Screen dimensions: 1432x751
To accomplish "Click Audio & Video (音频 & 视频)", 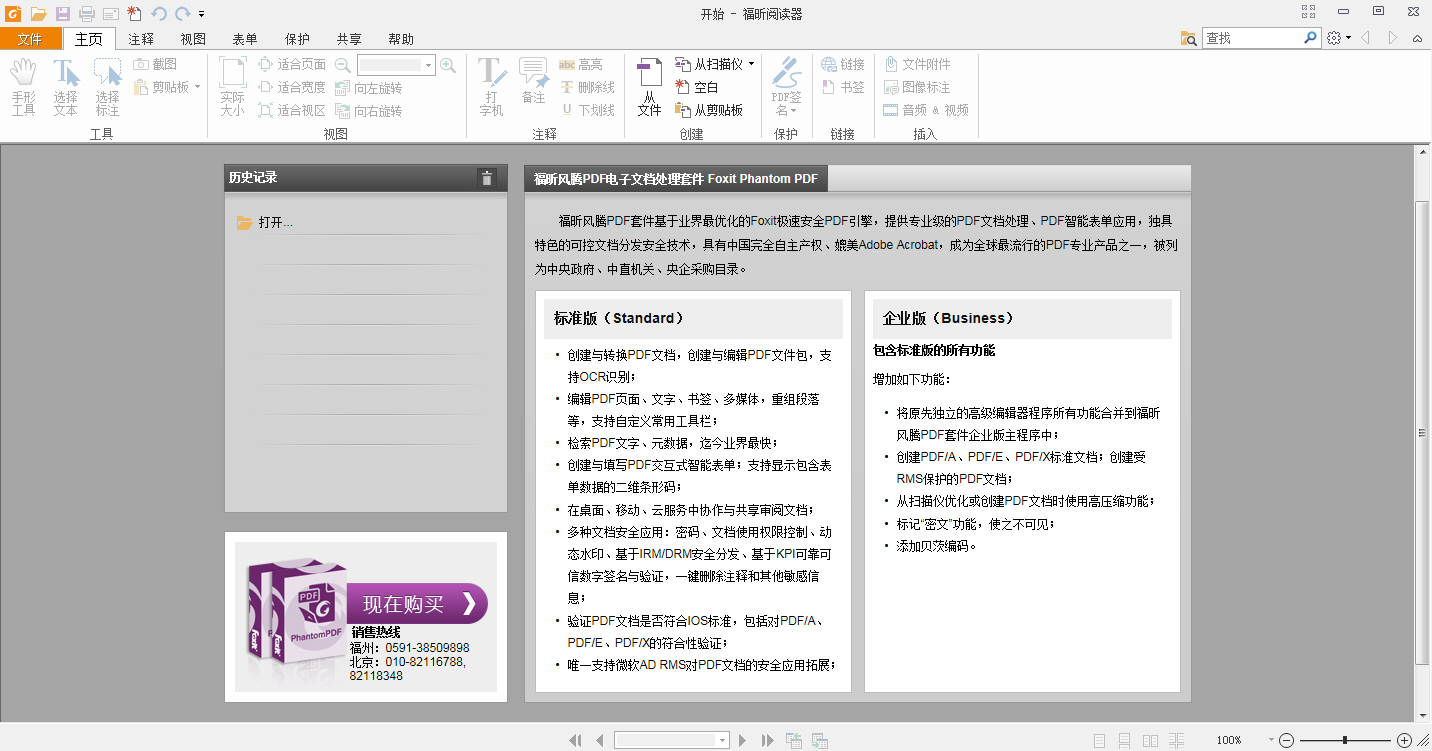I will click(926, 110).
